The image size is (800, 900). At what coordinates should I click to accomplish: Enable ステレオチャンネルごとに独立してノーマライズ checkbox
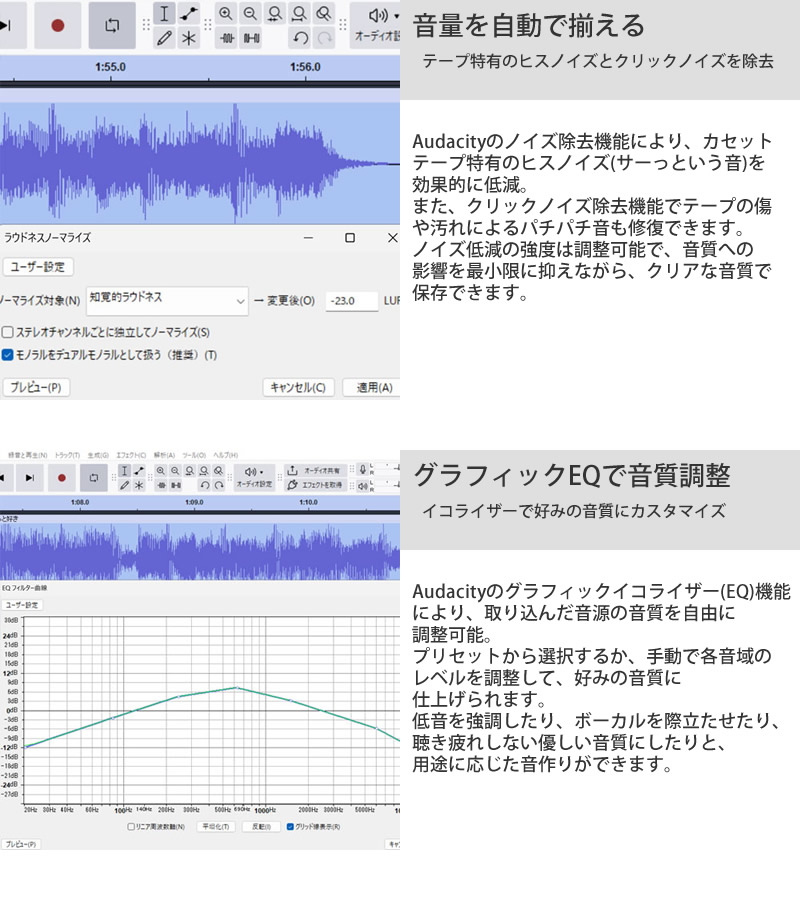(x=8, y=332)
